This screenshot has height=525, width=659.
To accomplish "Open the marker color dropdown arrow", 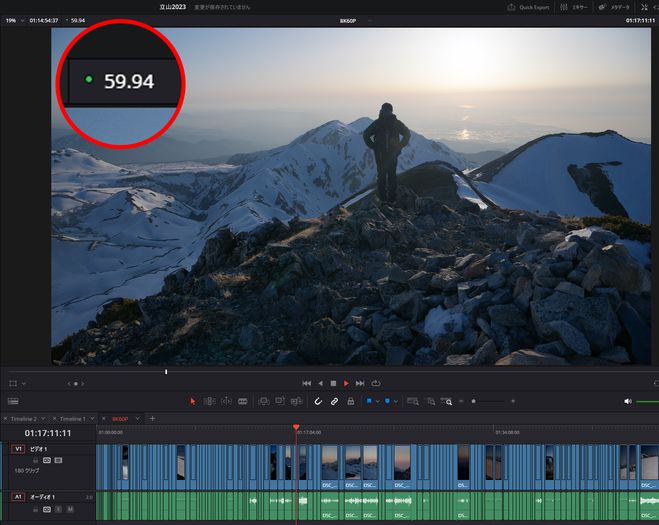I will coord(395,401).
